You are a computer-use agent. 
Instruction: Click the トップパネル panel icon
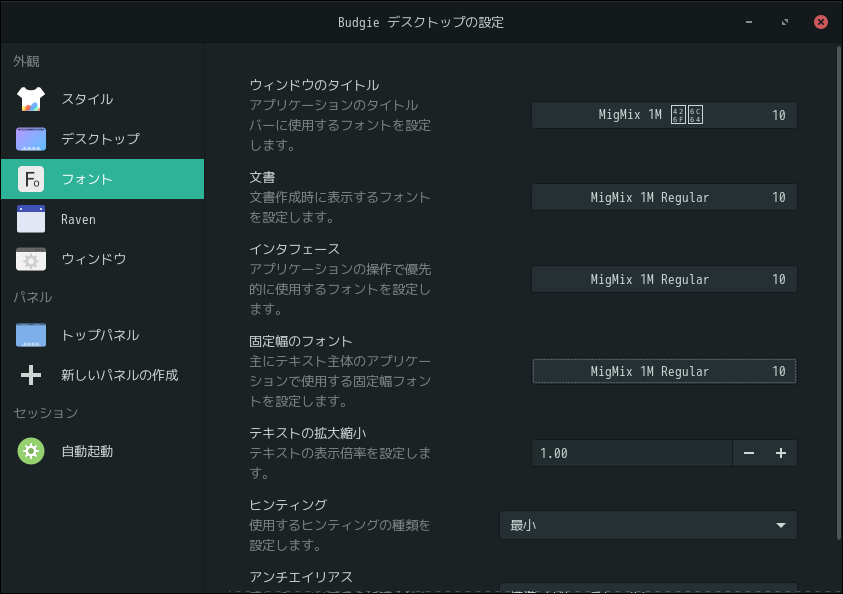tap(31, 335)
